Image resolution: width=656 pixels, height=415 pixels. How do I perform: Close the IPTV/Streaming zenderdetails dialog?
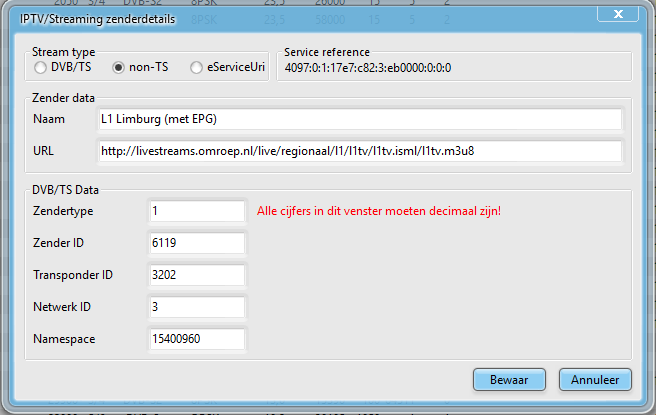point(618,14)
